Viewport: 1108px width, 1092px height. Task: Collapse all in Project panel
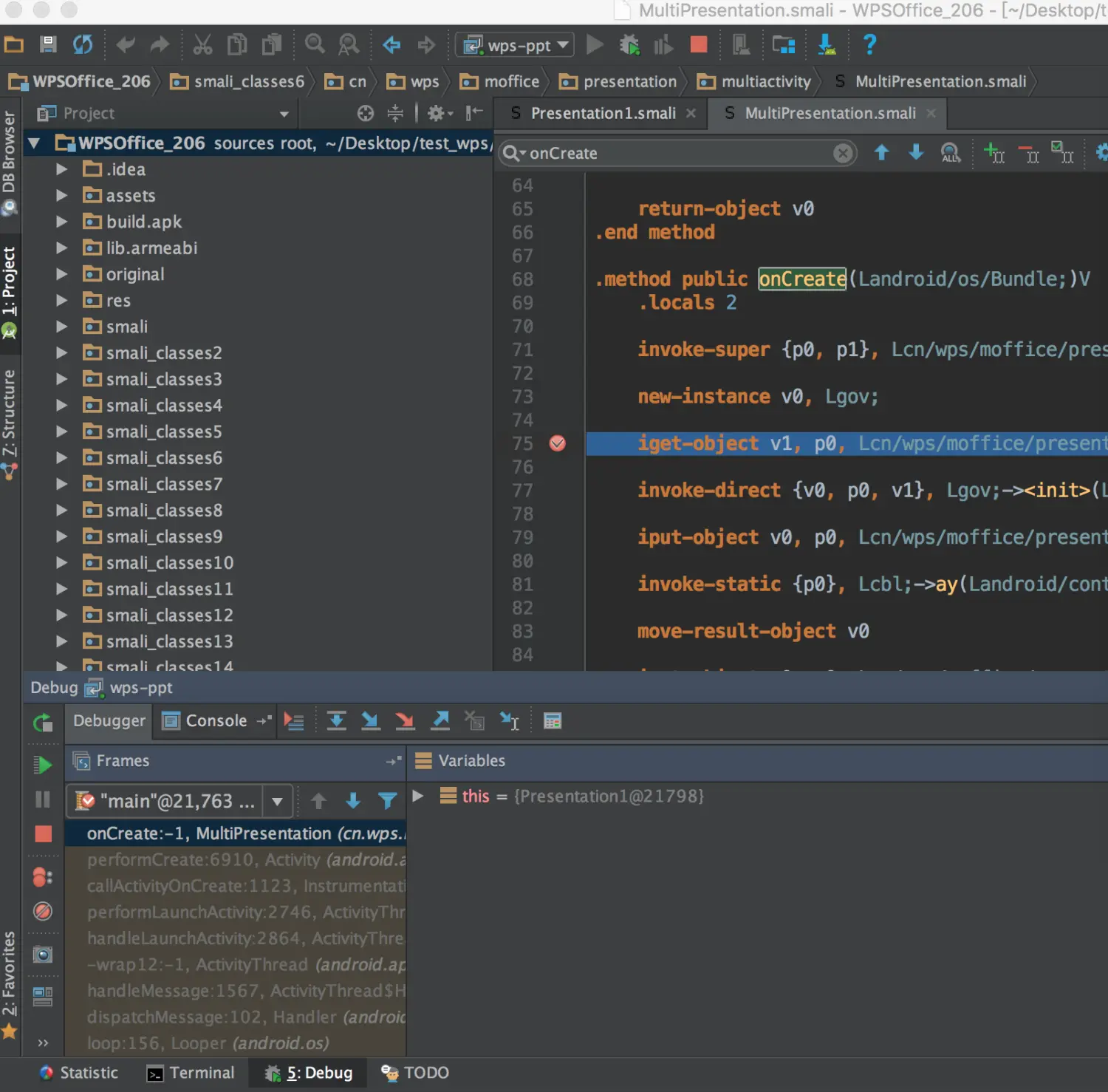tap(395, 113)
